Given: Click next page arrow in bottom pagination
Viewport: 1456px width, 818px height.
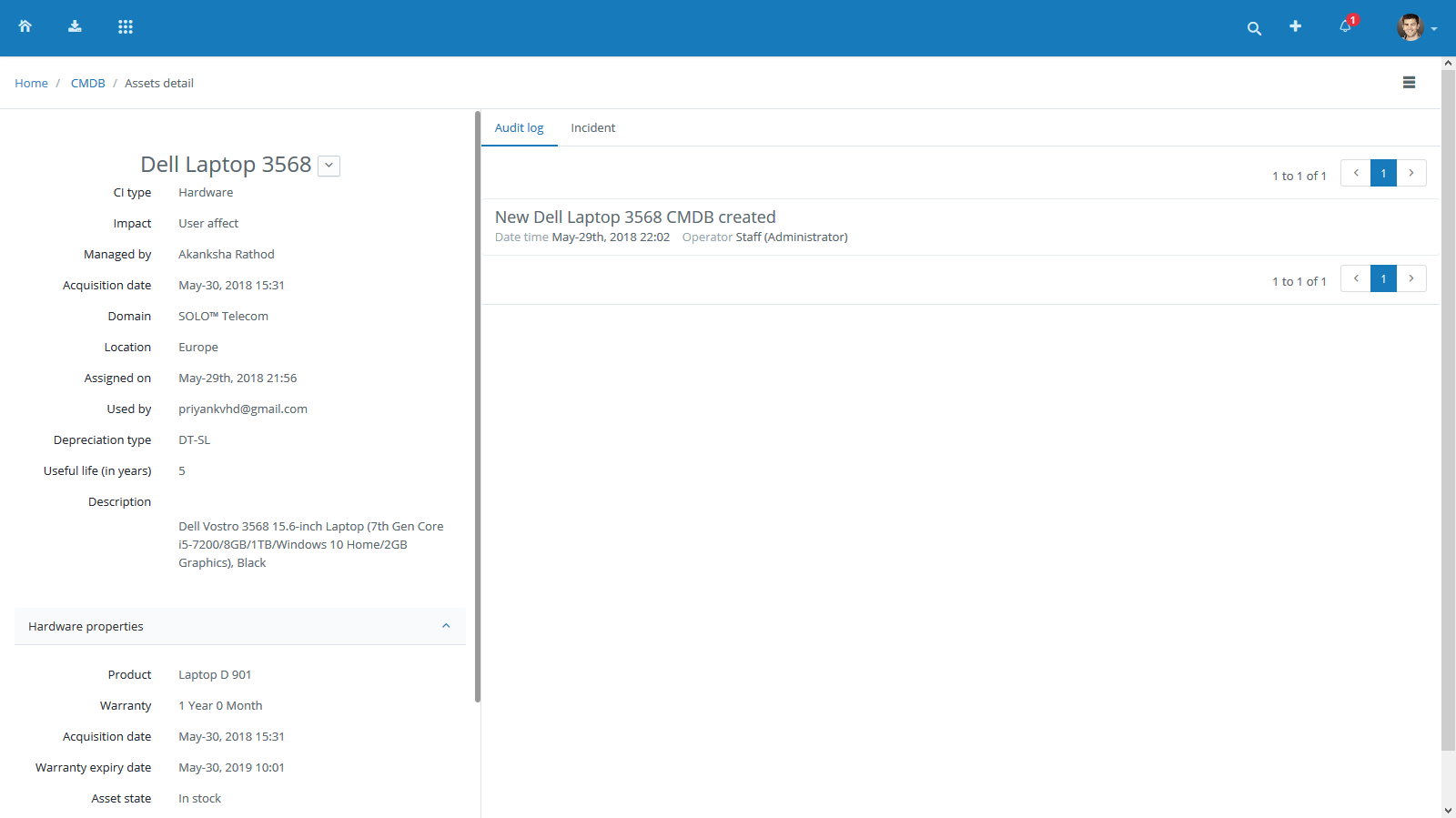Looking at the screenshot, I should point(1411,278).
